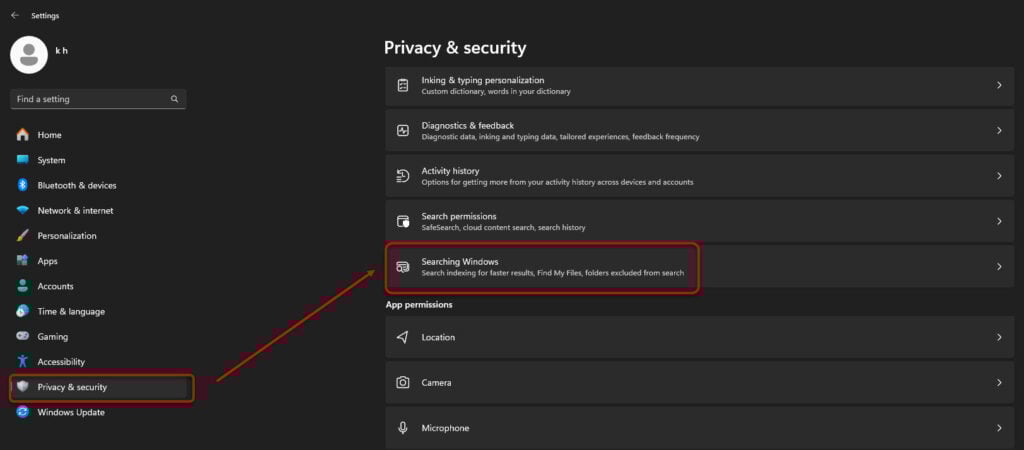Image resolution: width=1024 pixels, height=450 pixels.
Task: Click the user profile avatar
Action: pyautogui.click(x=29, y=55)
